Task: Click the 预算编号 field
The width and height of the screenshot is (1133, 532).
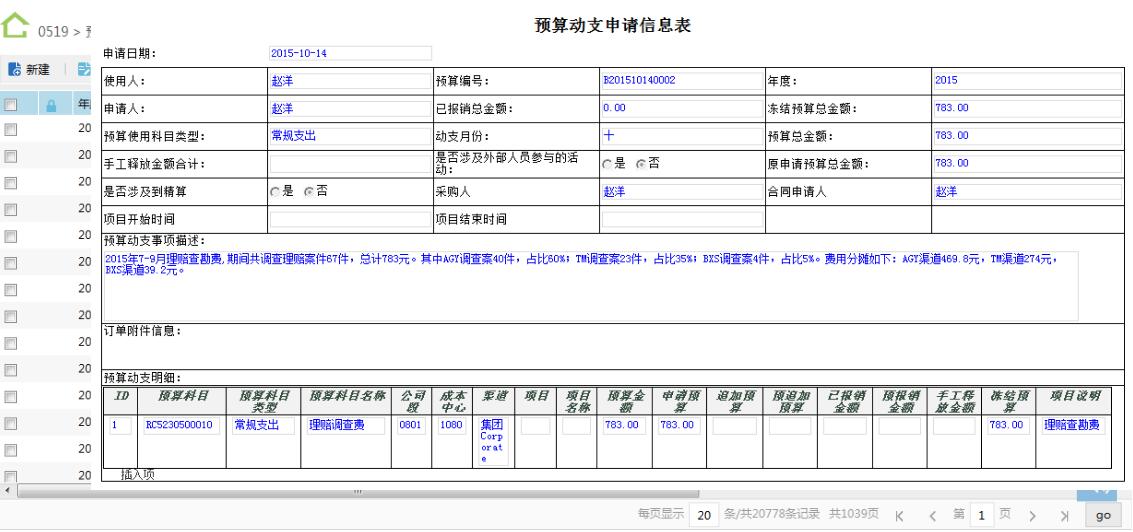Action: coord(681,80)
